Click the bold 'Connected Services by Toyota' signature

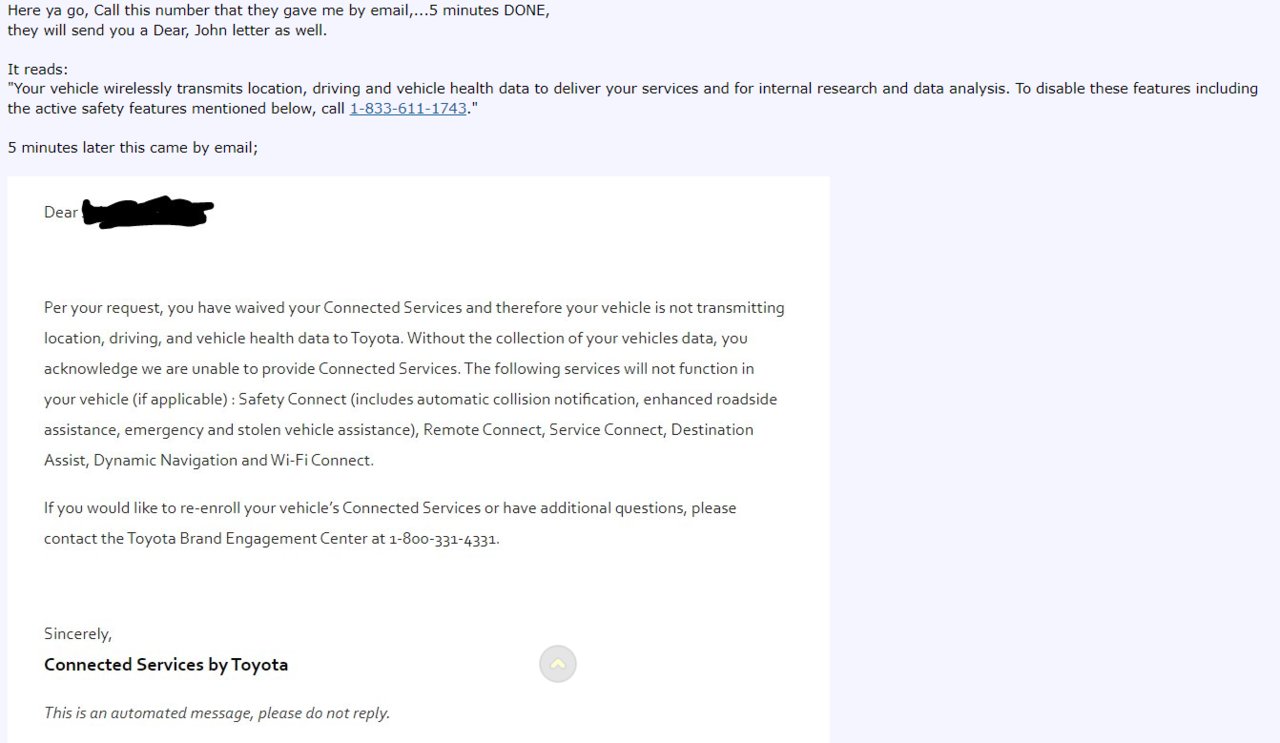tap(166, 664)
